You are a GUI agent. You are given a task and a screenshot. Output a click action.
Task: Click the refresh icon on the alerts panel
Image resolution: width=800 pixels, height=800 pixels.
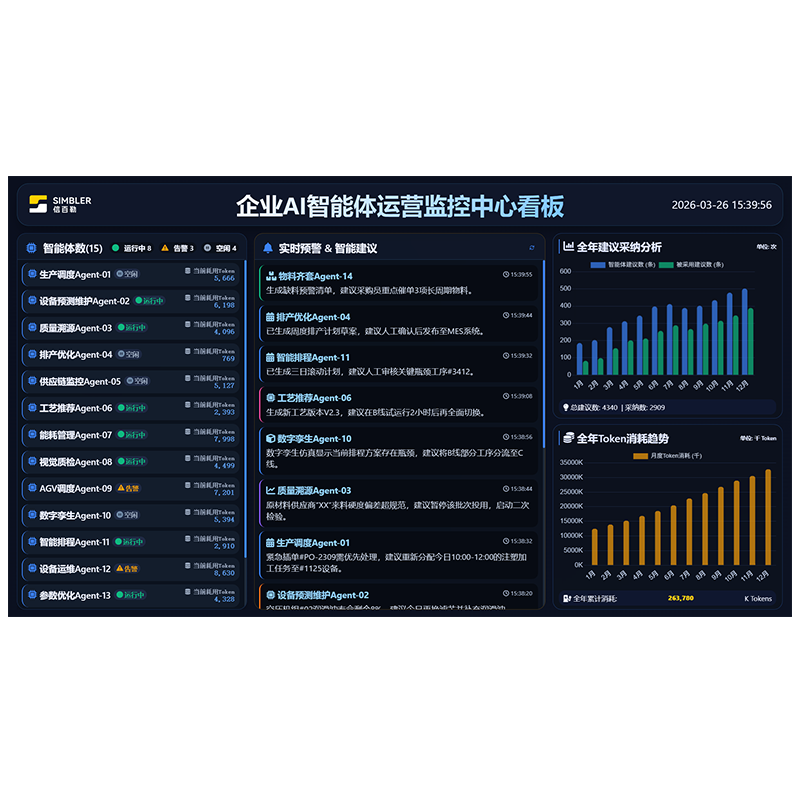pos(530,247)
